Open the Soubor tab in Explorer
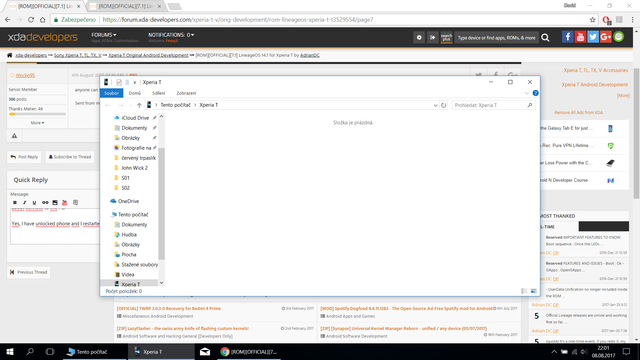The width and height of the screenshot is (640, 360). point(111,93)
